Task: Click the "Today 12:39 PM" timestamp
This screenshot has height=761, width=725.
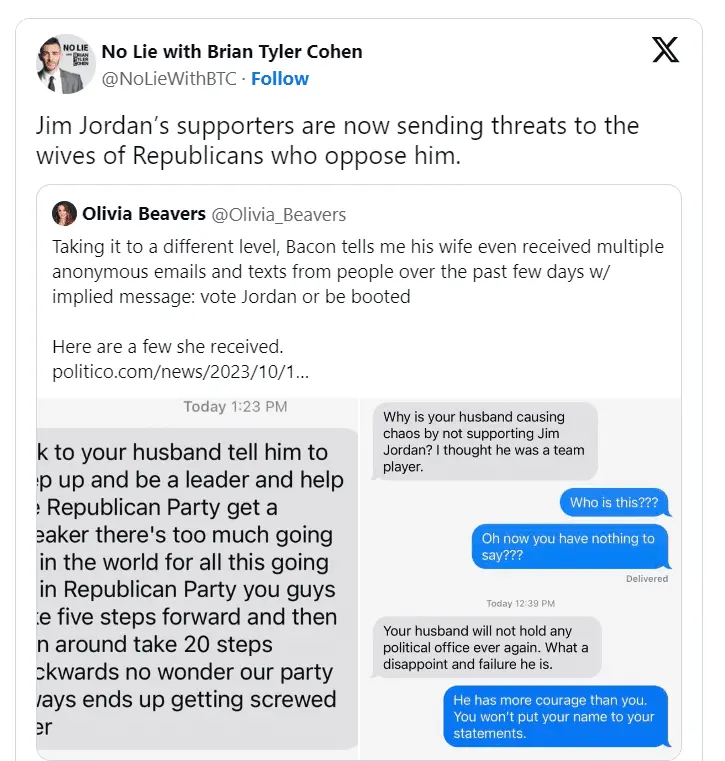Action: coord(520,603)
